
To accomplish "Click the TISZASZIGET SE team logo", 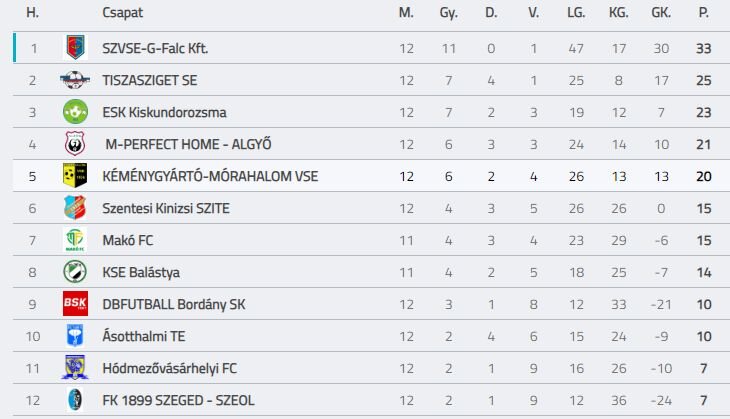I will point(75,80).
